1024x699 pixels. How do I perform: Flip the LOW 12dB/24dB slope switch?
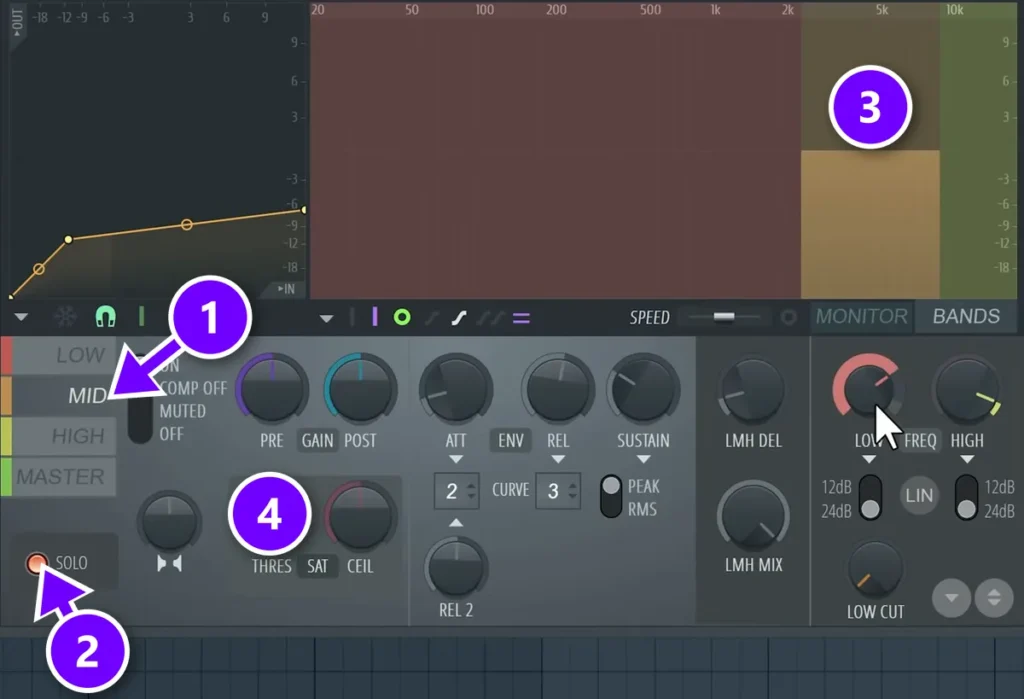(x=870, y=497)
